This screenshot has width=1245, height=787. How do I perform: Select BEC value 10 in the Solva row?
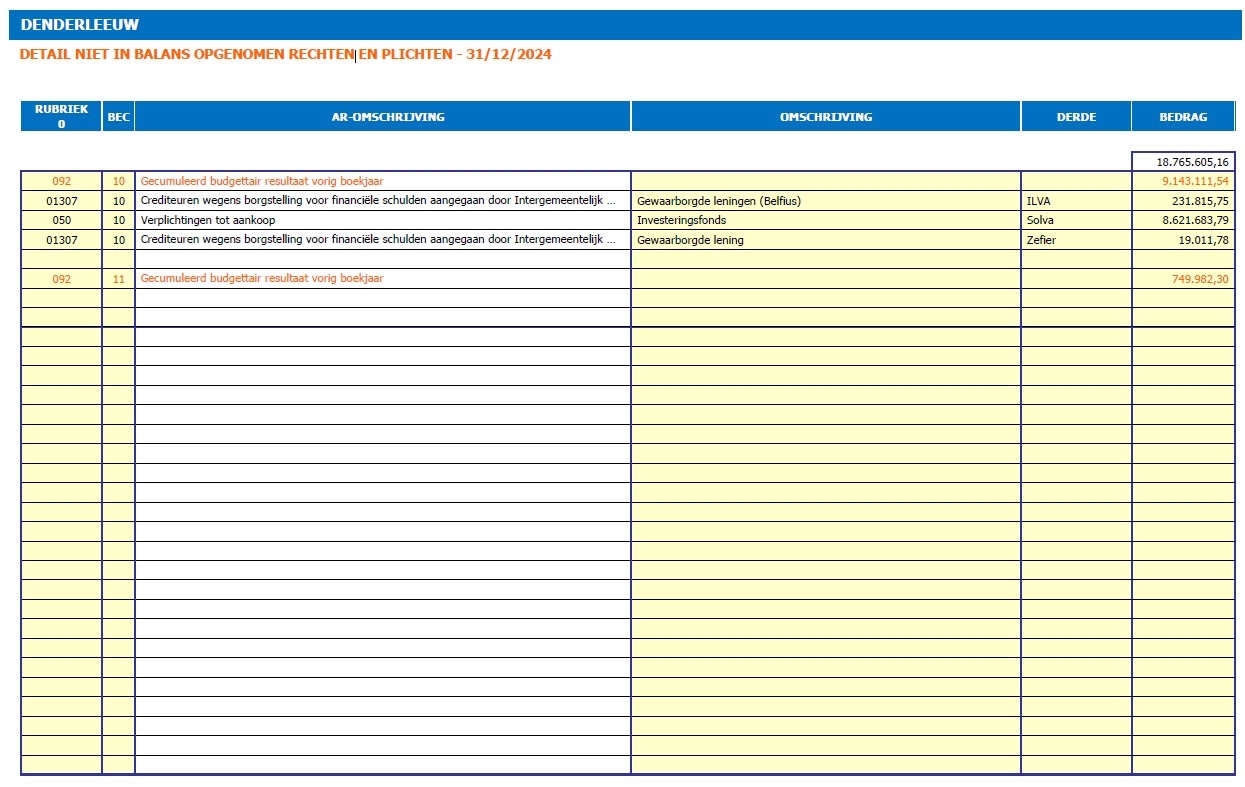tap(118, 220)
